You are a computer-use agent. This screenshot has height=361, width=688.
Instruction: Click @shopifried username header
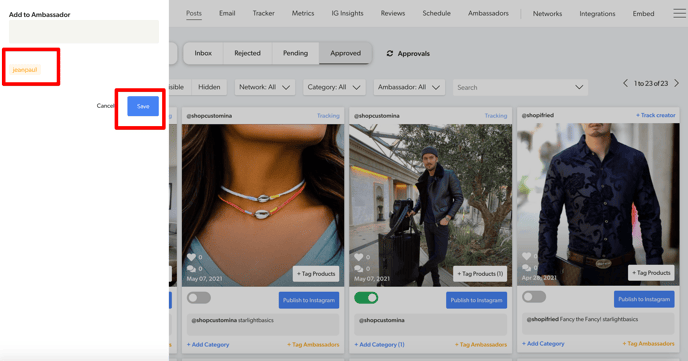[538, 115]
